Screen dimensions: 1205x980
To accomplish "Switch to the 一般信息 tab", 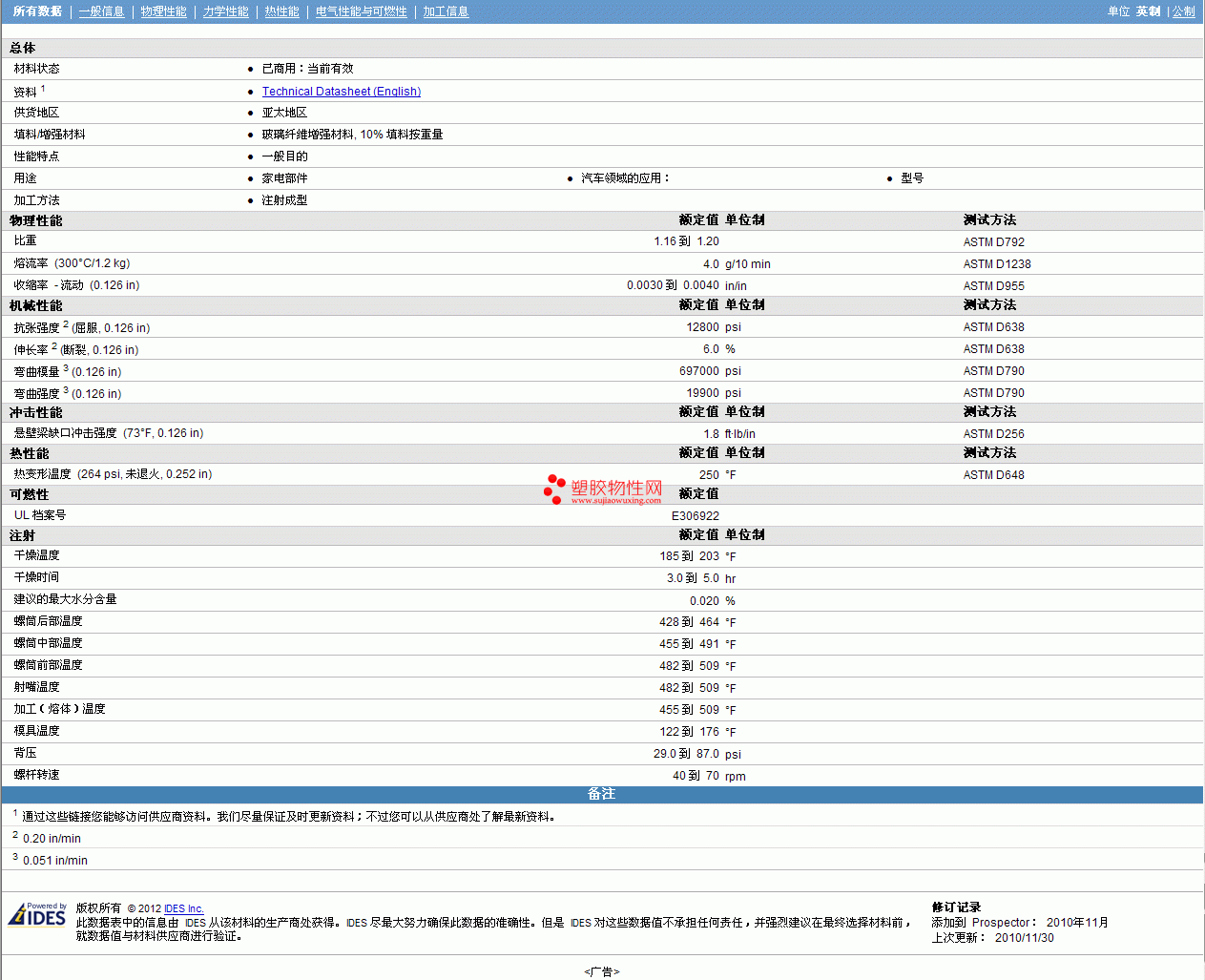I will [x=101, y=11].
